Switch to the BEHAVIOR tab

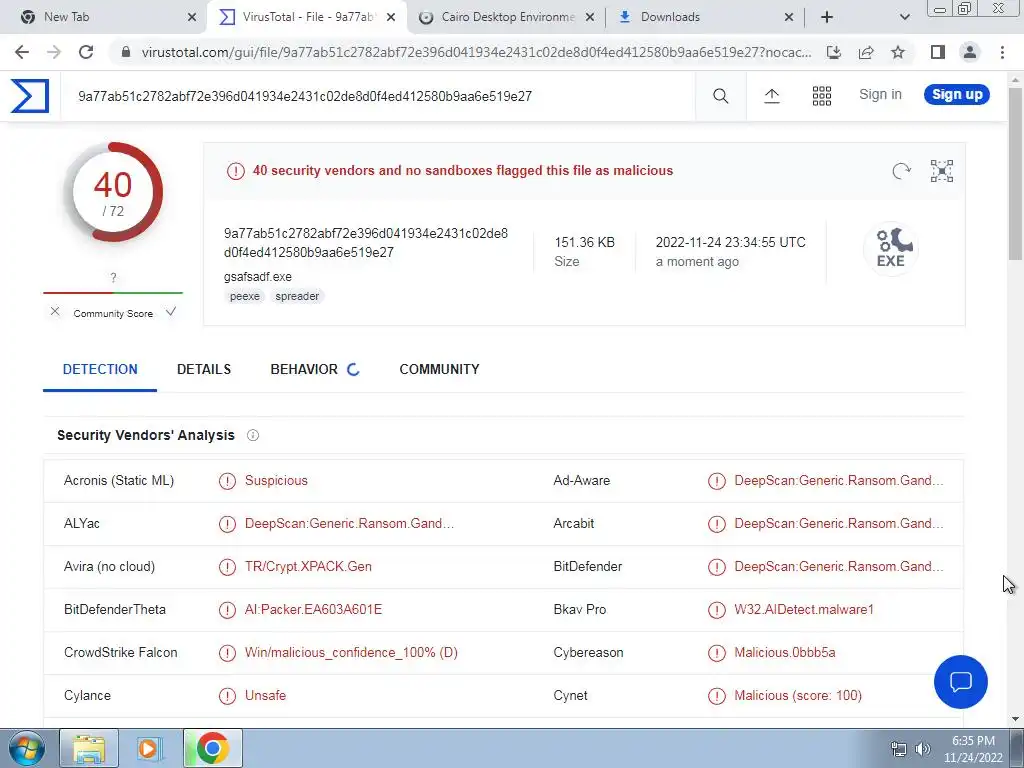(x=304, y=369)
